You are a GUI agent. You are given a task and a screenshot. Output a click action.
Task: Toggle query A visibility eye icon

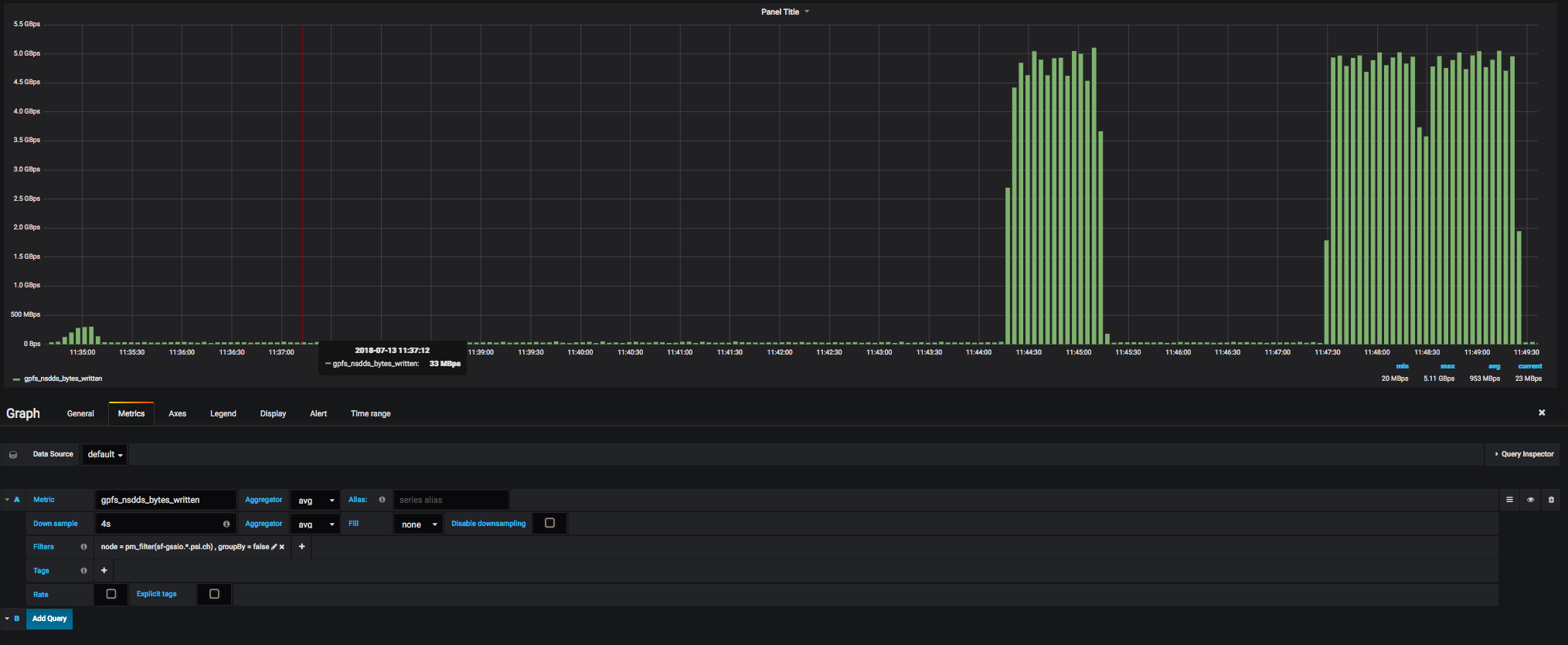tap(1530, 500)
